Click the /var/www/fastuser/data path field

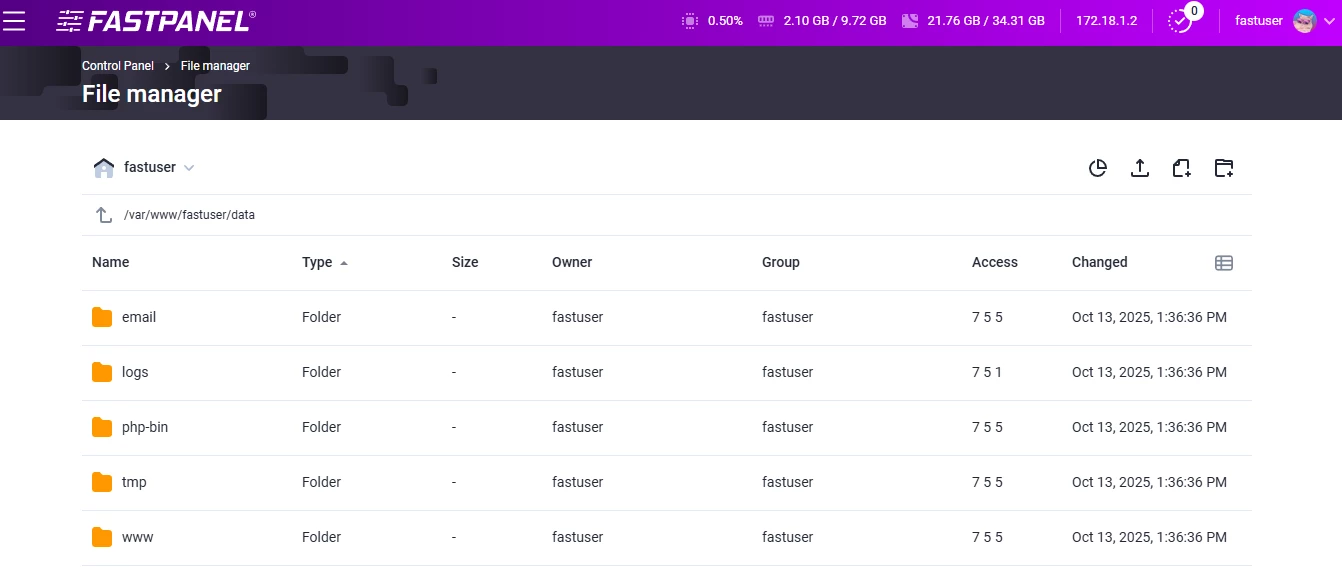point(189,215)
